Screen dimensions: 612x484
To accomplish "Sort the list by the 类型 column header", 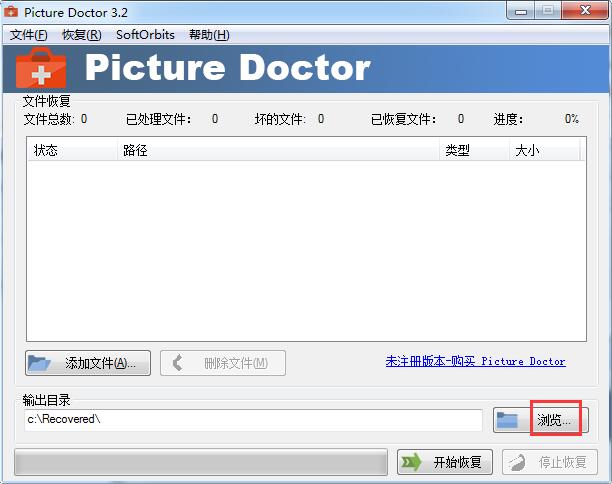I will [x=475, y=150].
